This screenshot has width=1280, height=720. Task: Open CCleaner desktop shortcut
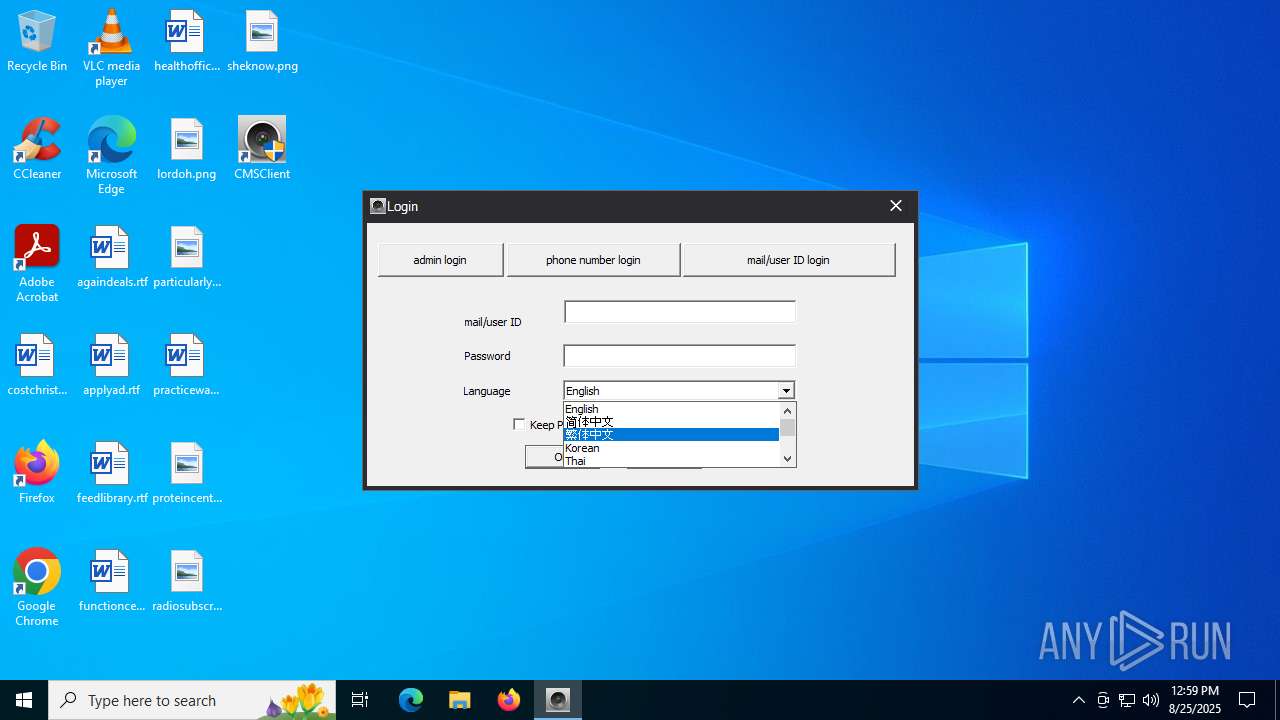(x=37, y=149)
